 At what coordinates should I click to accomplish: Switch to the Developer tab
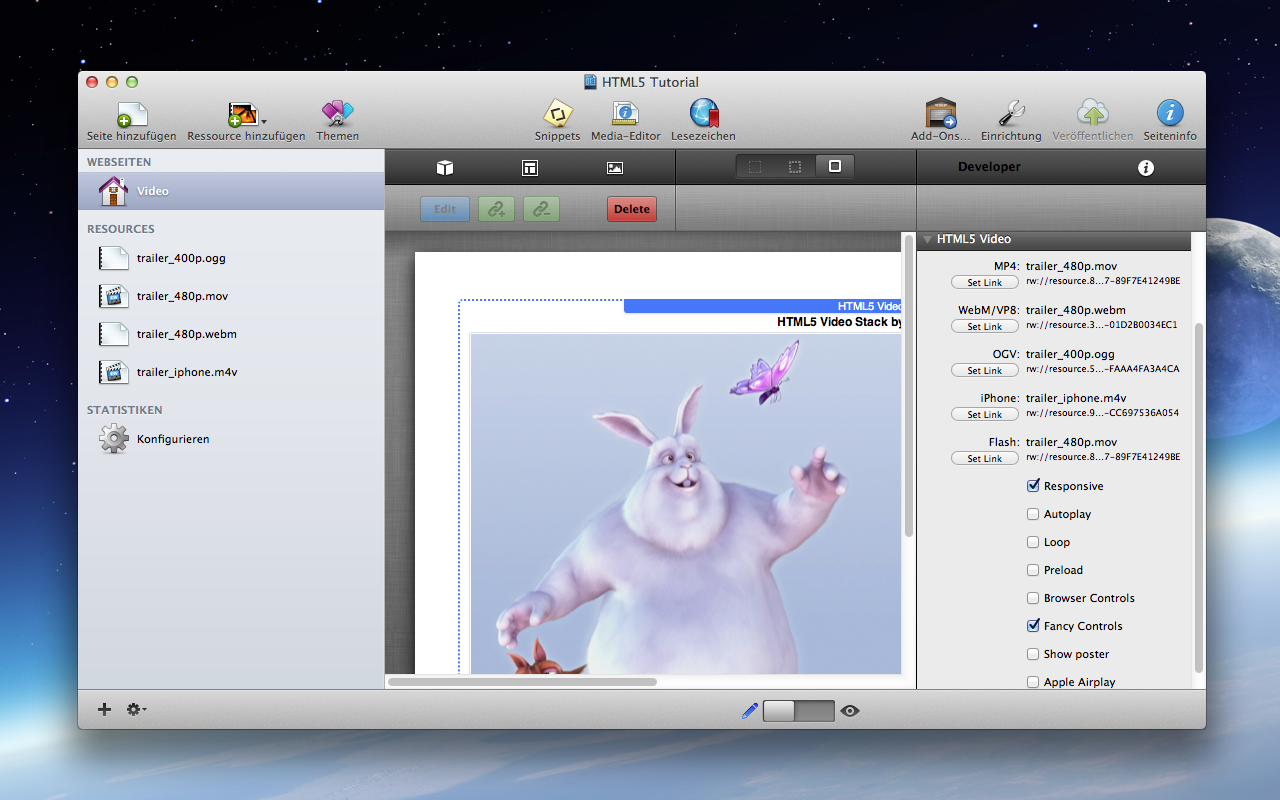[x=989, y=167]
